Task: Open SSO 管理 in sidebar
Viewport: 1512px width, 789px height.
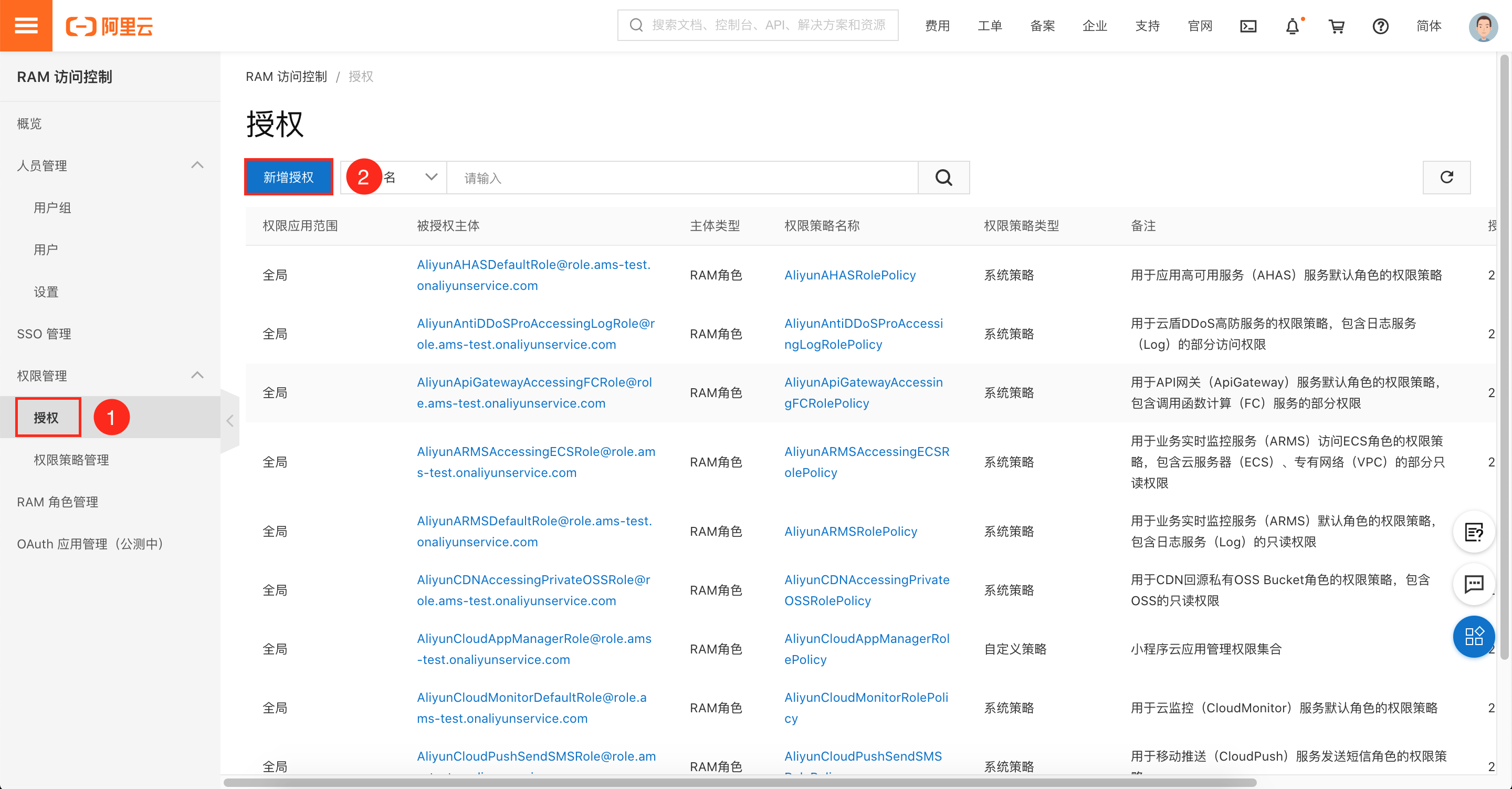Action: click(44, 334)
